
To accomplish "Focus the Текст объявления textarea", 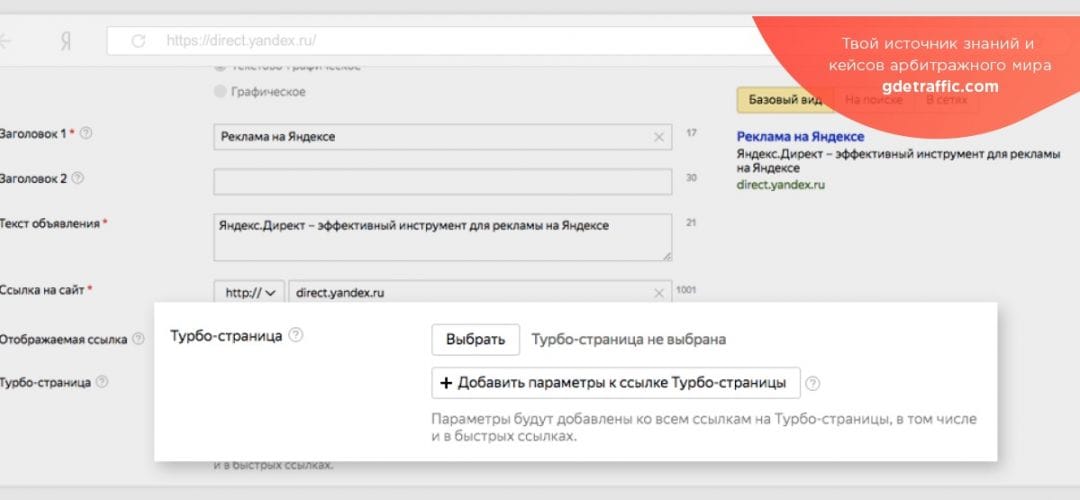I will click(x=443, y=238).
